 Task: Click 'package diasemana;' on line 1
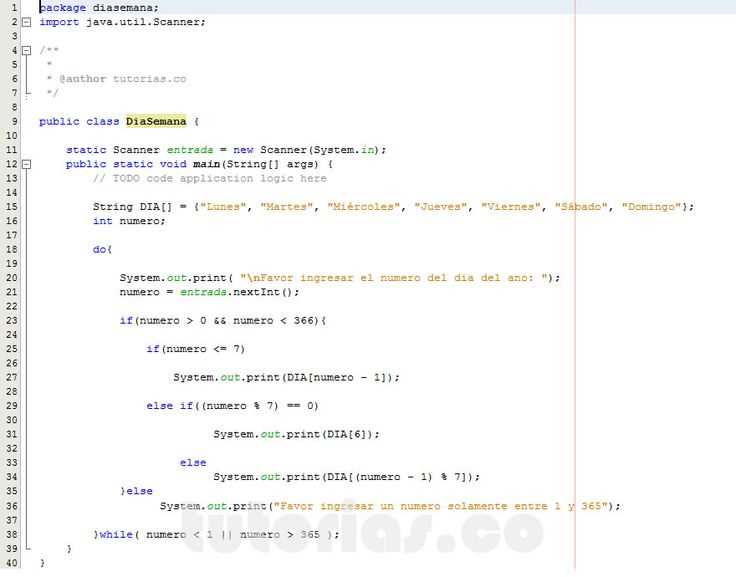tap(99, 8)
